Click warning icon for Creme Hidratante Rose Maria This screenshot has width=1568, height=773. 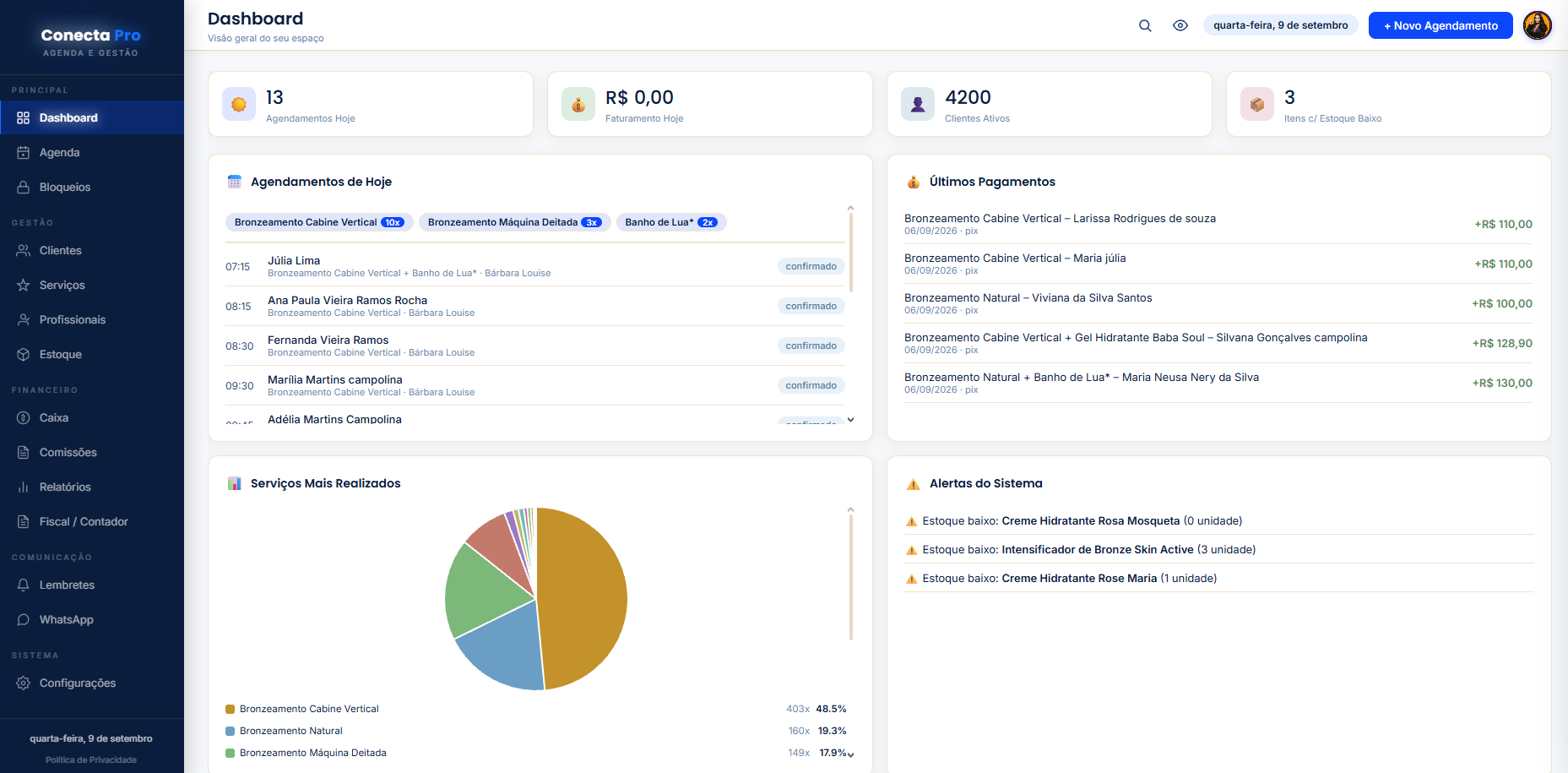click(x=911, y=579)
